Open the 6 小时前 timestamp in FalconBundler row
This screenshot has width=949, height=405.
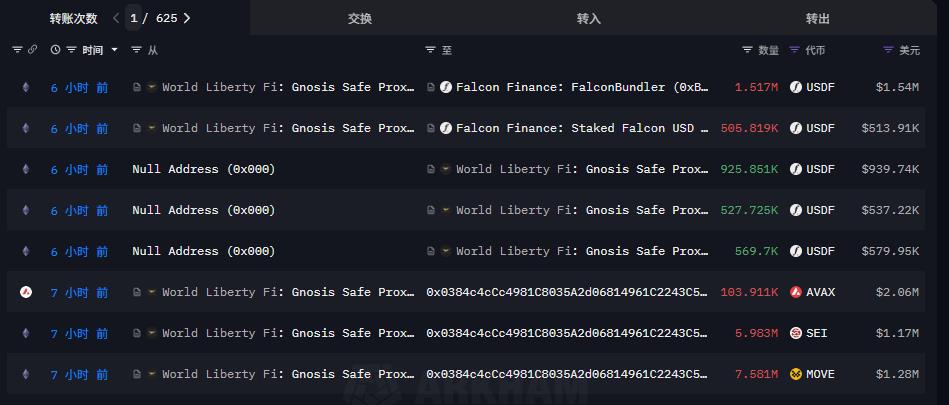pos(79,88)
